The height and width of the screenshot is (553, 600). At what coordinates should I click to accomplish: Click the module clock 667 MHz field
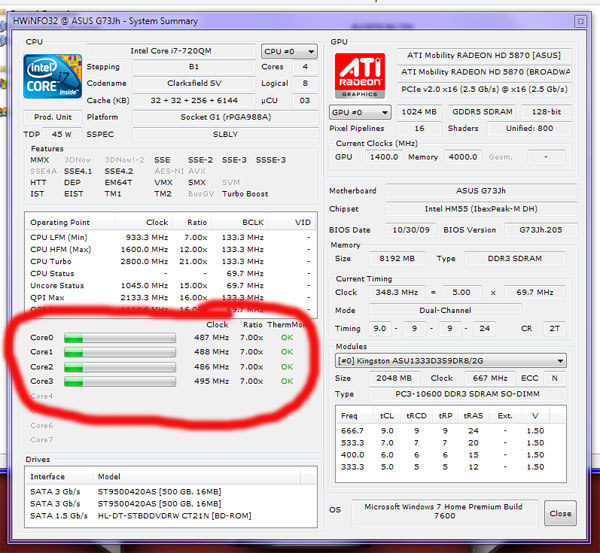(x=490, y=378)
